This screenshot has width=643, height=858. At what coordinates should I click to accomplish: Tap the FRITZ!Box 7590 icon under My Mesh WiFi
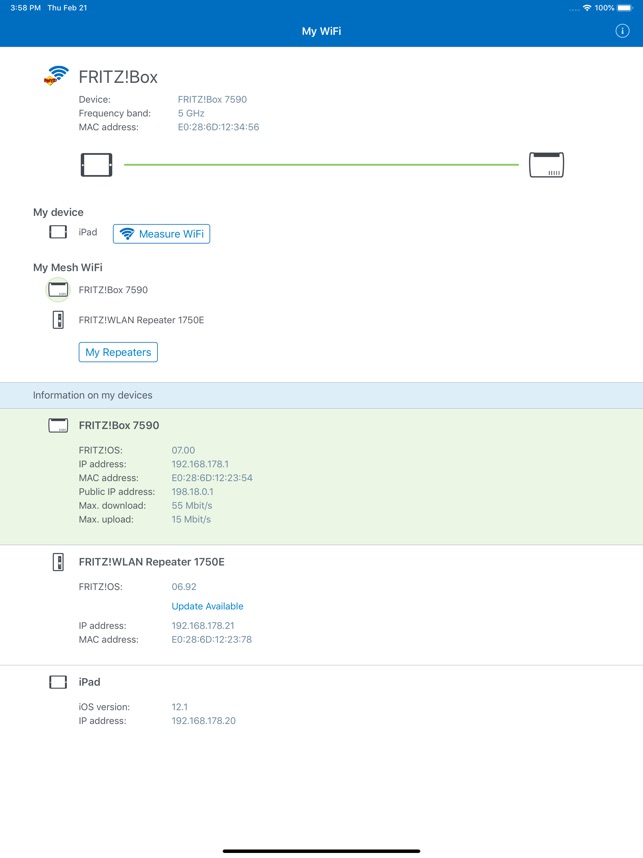click(57, 289)
